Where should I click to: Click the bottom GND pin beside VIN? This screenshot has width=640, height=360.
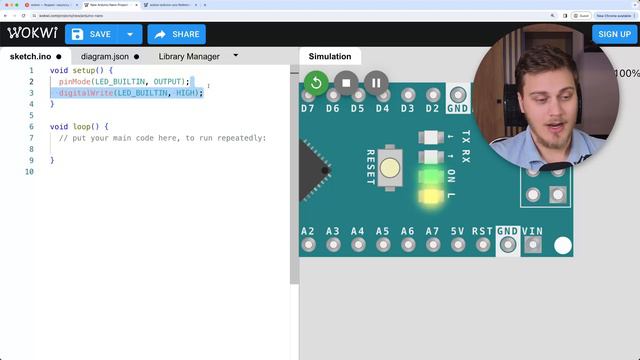[x=508, y=245]
